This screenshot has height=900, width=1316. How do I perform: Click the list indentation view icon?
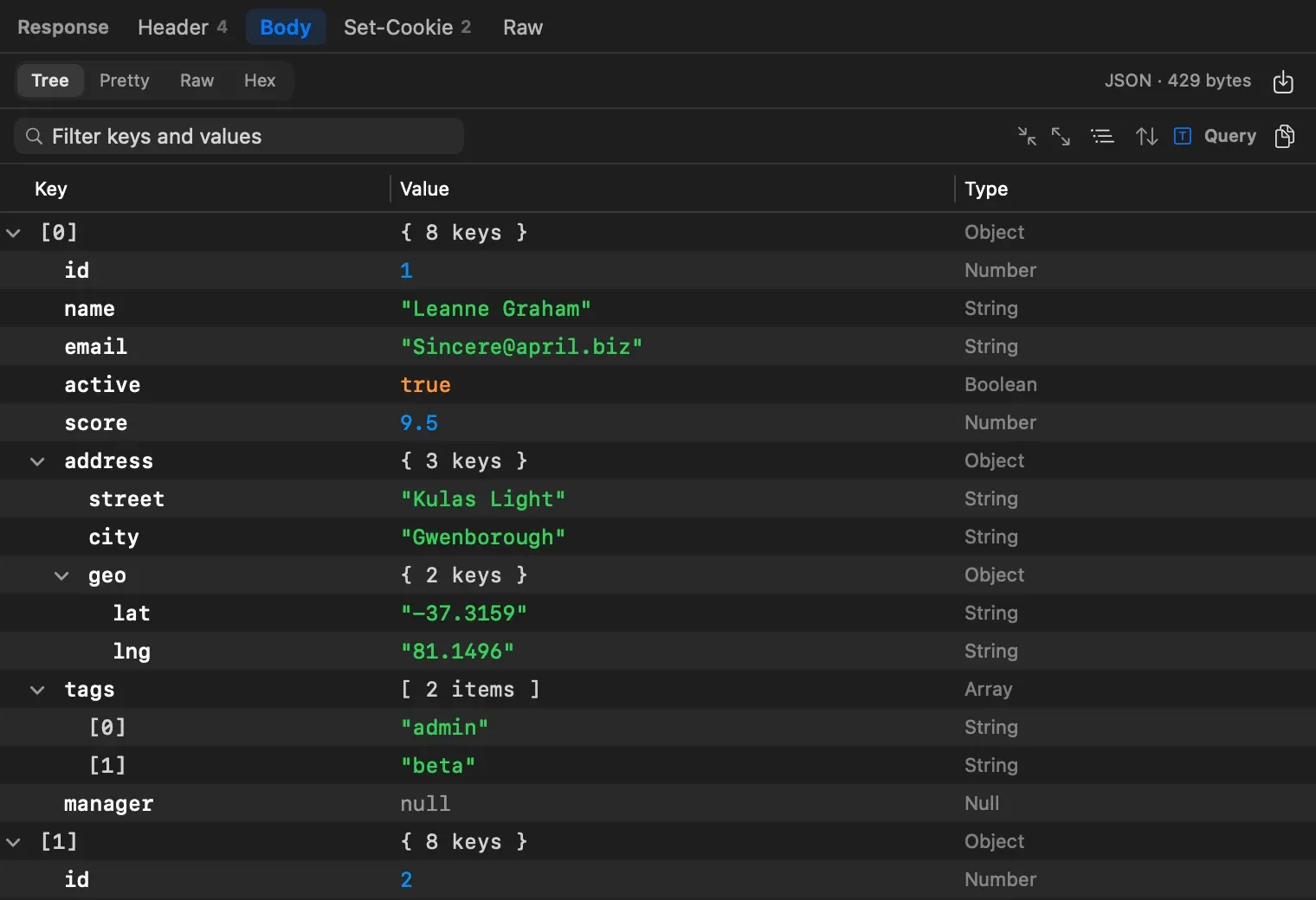click(x=1102, y=136)
